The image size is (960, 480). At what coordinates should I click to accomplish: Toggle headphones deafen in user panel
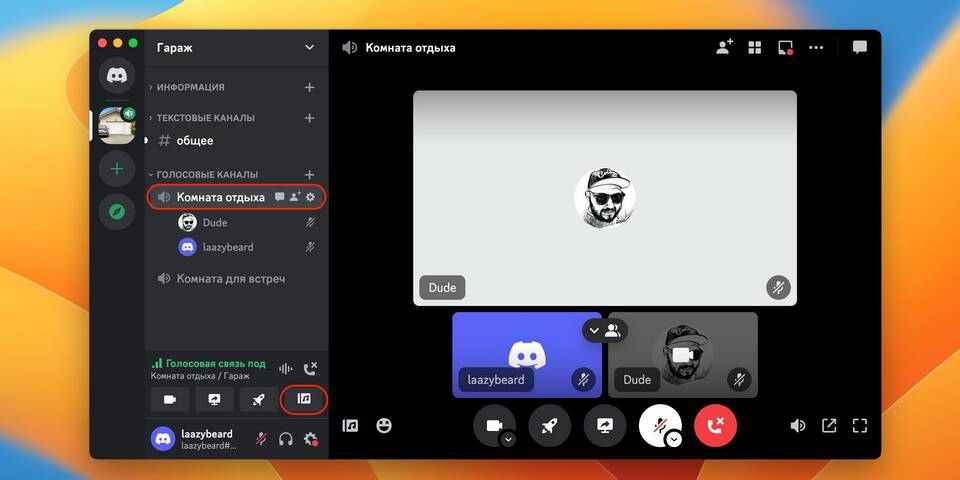tap(286, 439)
